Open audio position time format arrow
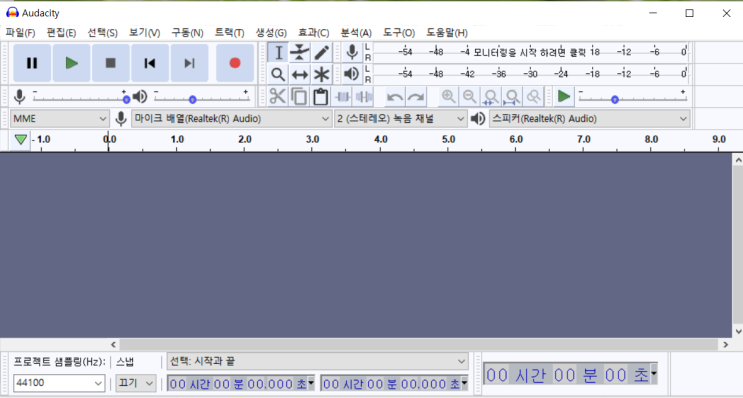Screen dimensions: 743x398 click(x=654, y=374)
